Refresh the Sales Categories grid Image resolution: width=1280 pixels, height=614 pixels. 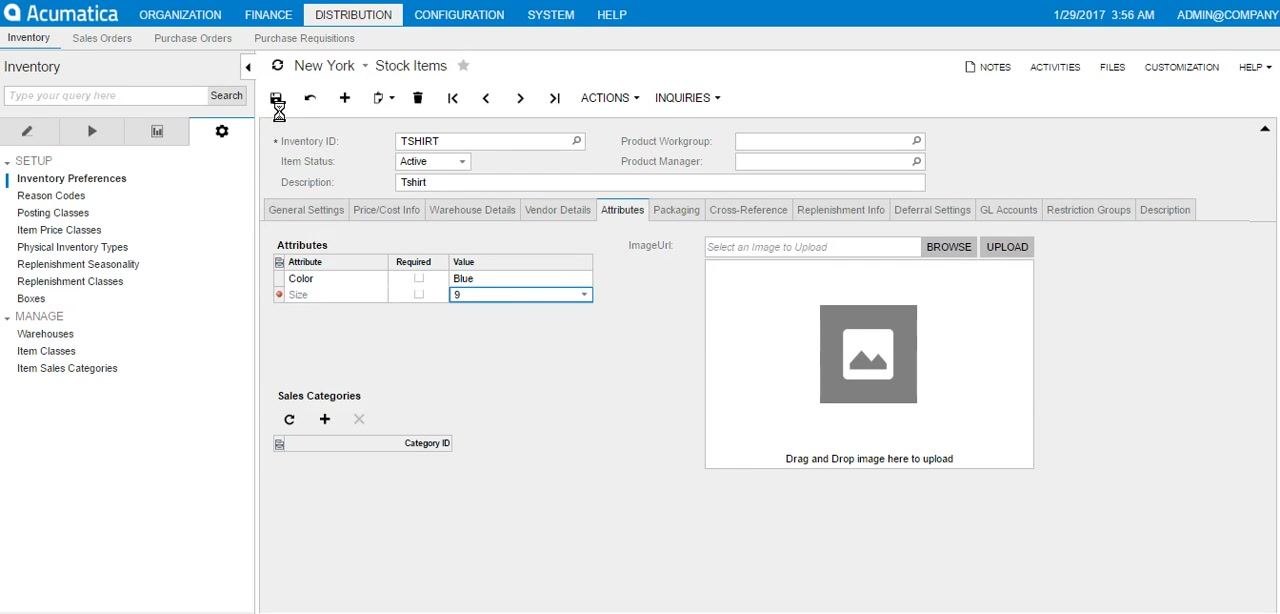(x=289, y=420)
